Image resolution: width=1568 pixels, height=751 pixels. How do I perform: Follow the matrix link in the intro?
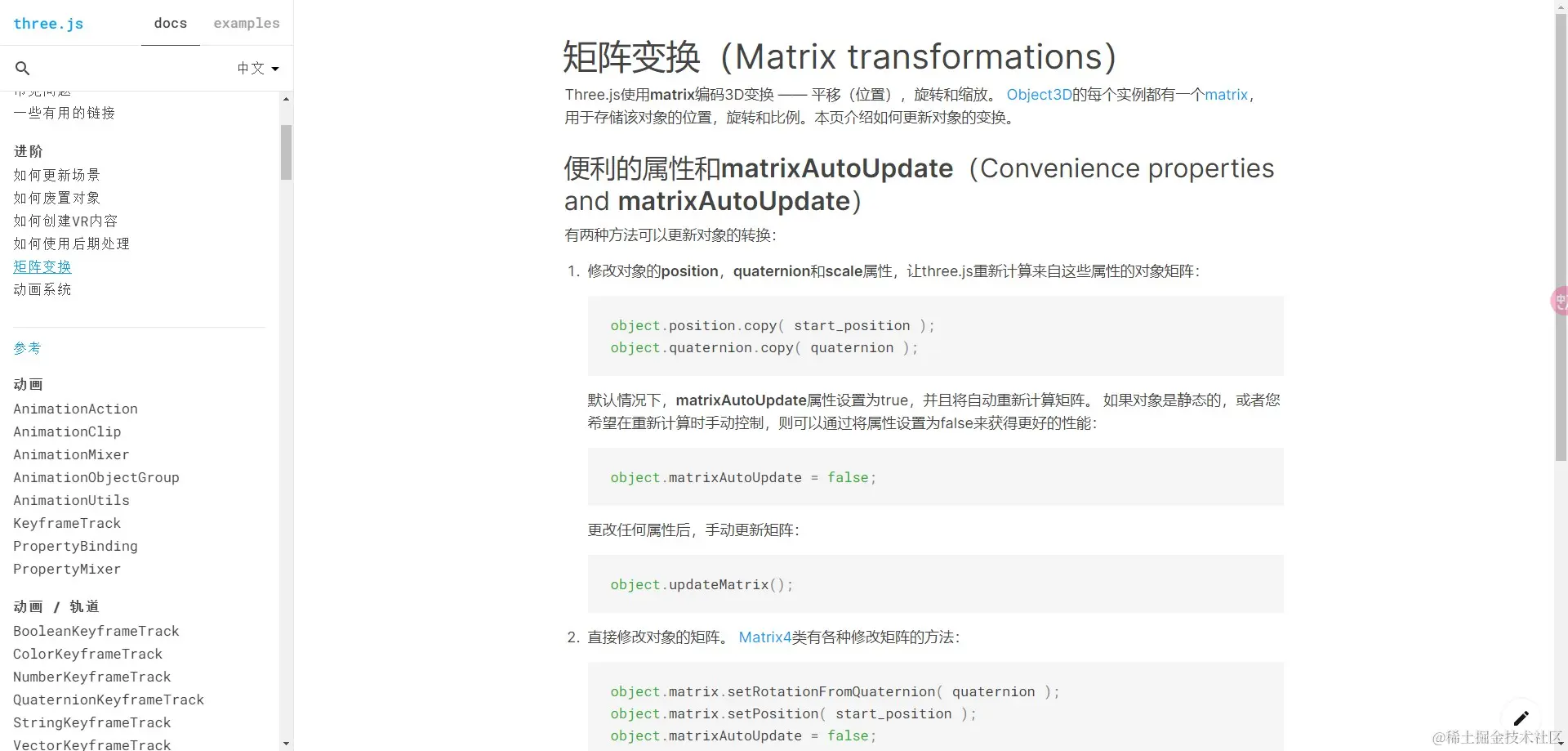(1227, 95)
